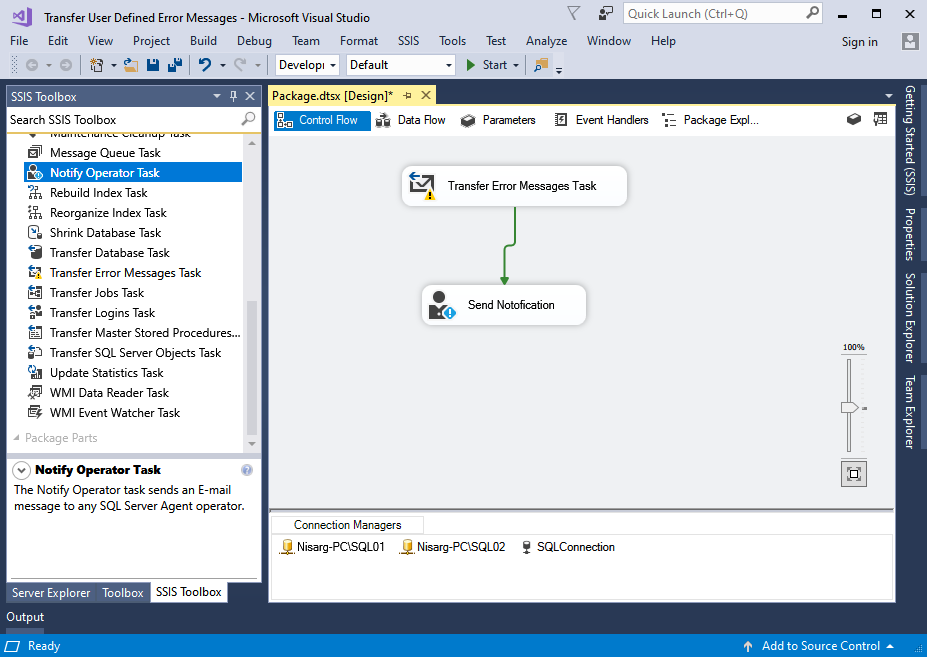Toggle pin on the Package.dtsx tab
The image size is (927, 657).
[x=407, y=95]
